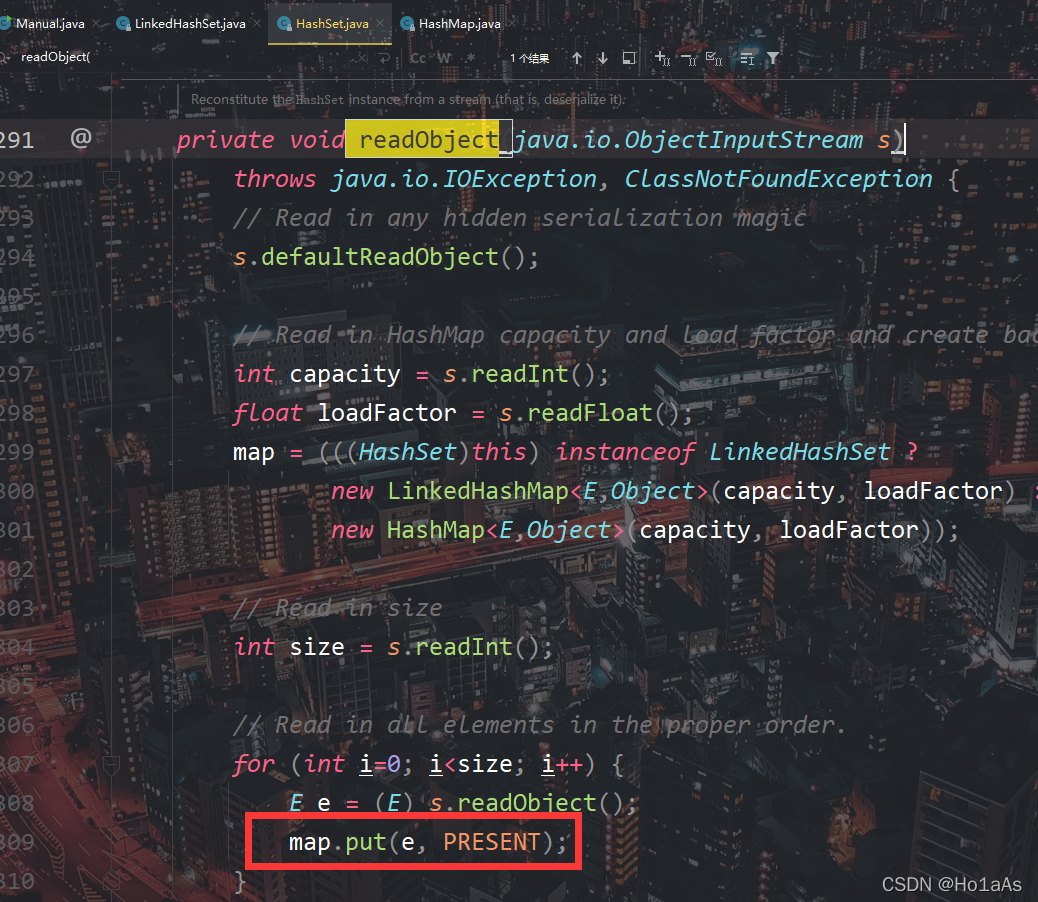This screenshot has height=902, width=1038.
Task: Toggle the search-in-selection lines icon
Action: click(x=747, y=59)
